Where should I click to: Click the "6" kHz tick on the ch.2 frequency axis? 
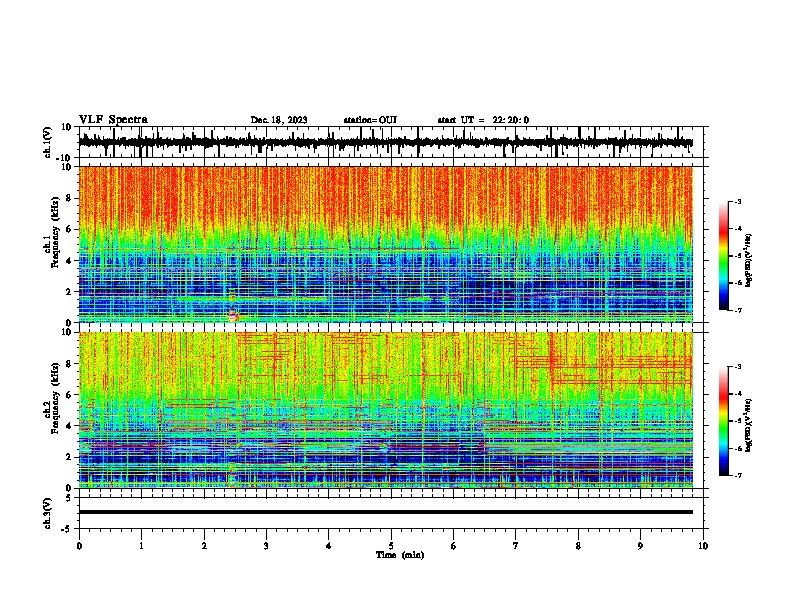coord(69,395)
